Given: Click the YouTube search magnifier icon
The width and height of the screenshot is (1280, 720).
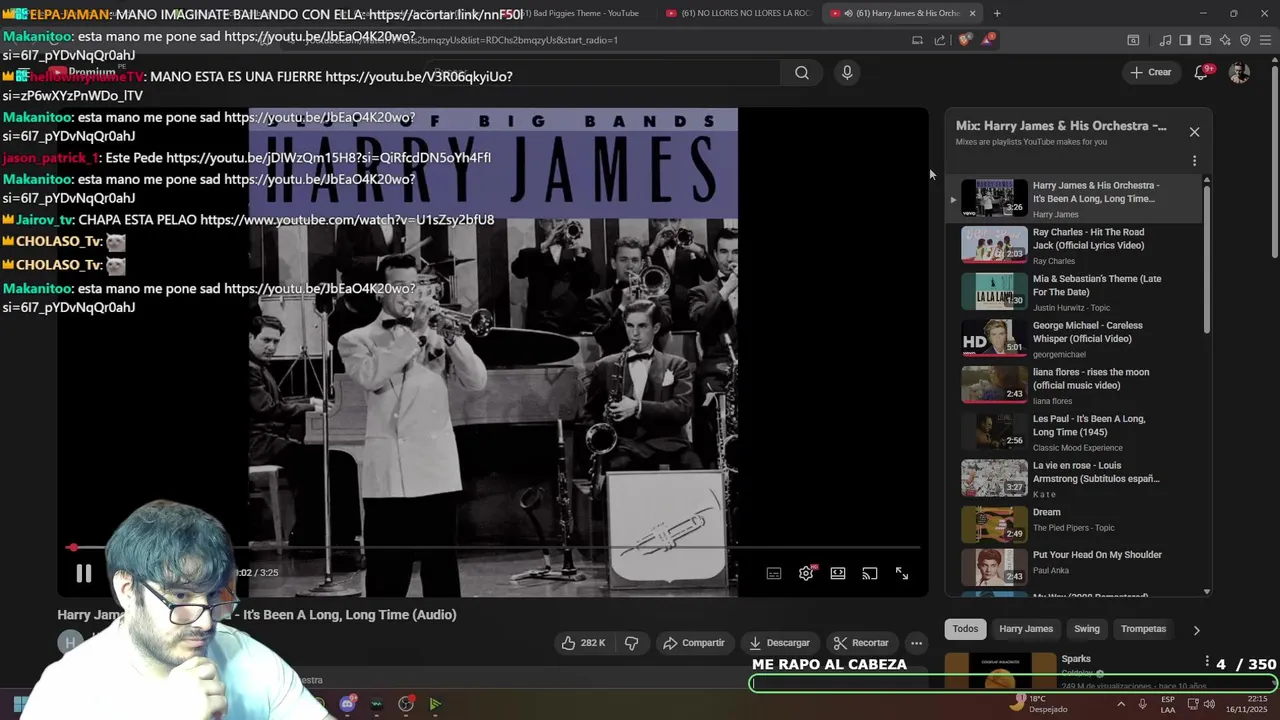Looking at the screenshot, I should (x=801, y=72).
